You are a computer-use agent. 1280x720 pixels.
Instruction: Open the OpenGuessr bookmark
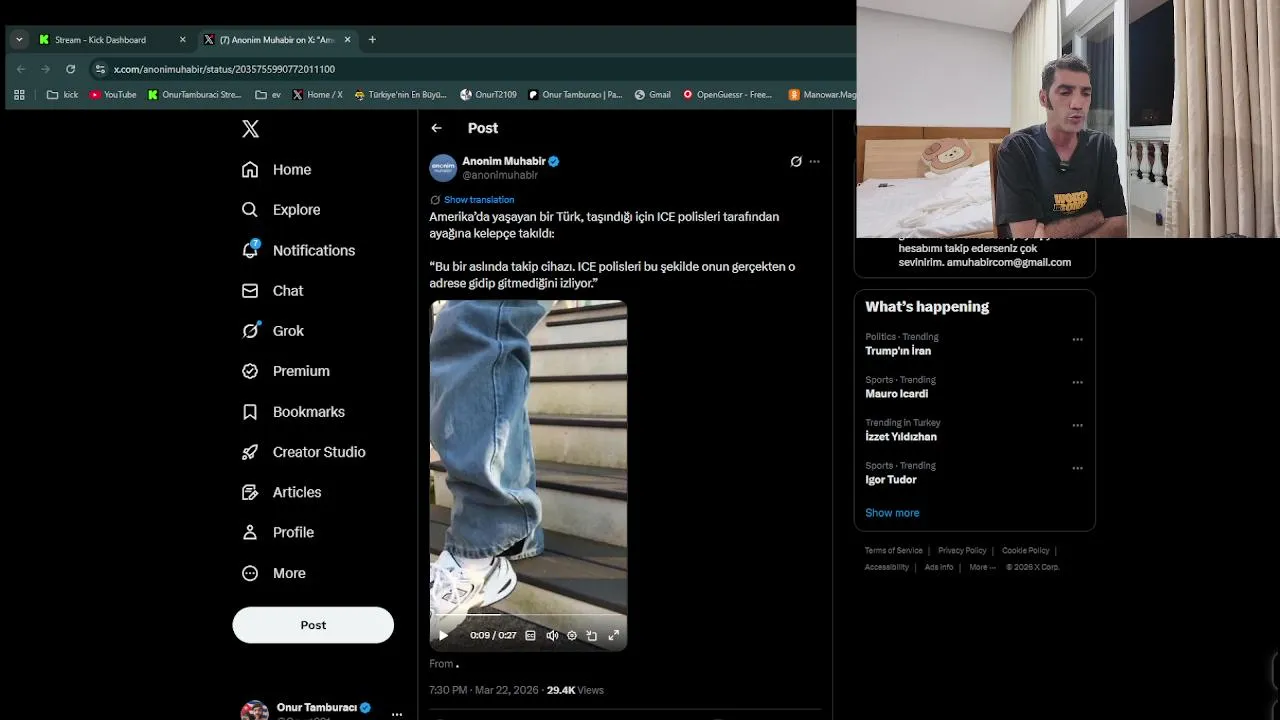pyautogui.click(x=727, y=95)
